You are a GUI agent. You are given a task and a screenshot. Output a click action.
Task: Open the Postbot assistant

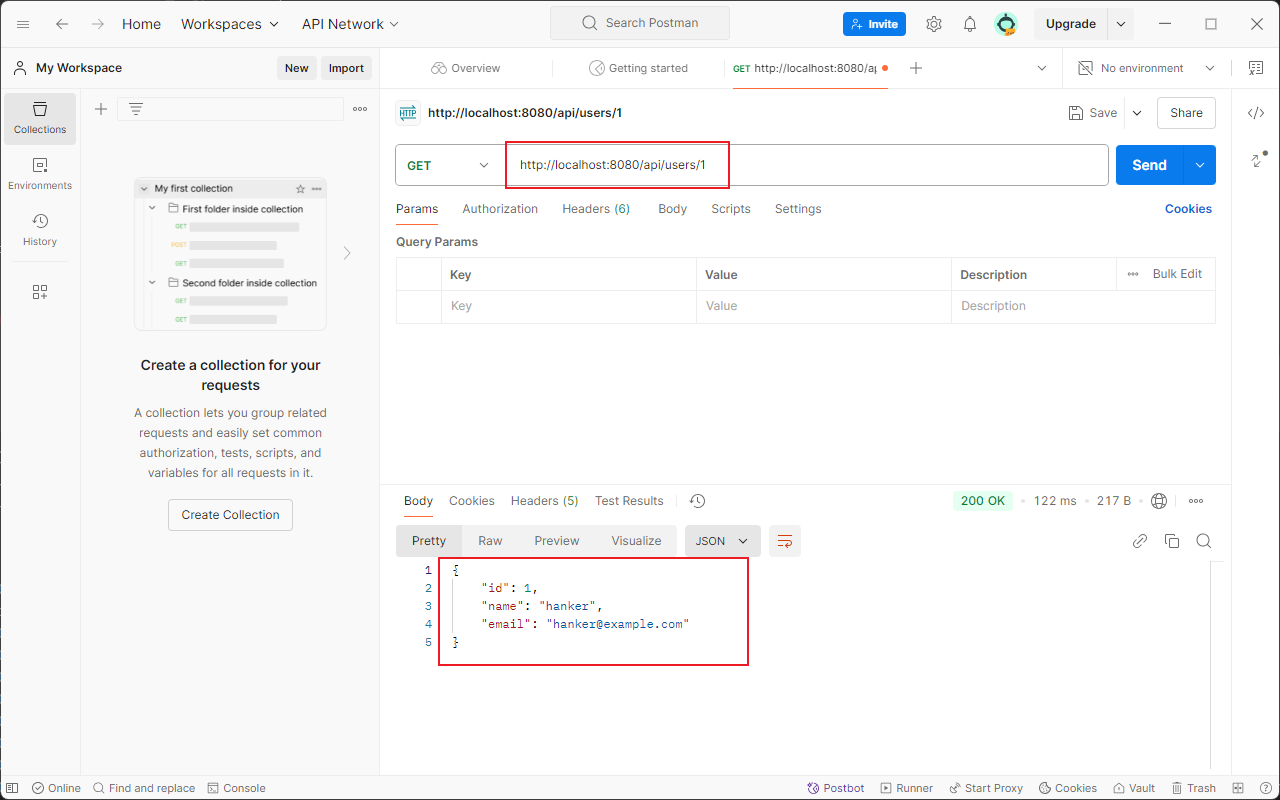point(836,788)
